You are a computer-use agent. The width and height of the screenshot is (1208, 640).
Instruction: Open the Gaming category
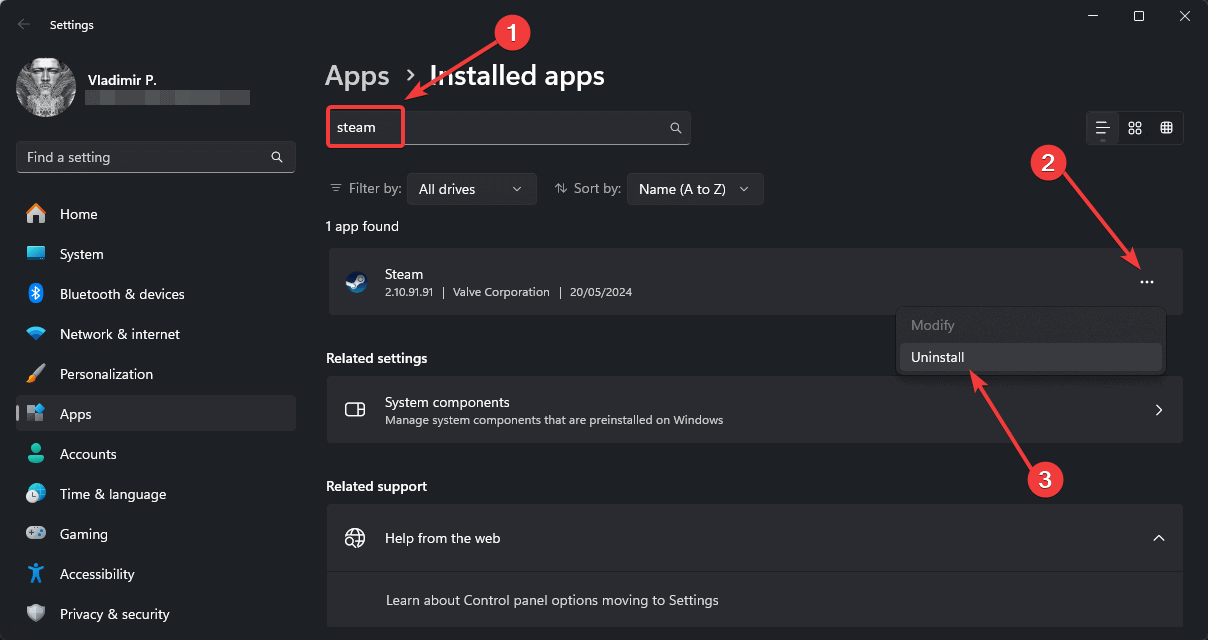pyautogui.click(x=155, y=534)
